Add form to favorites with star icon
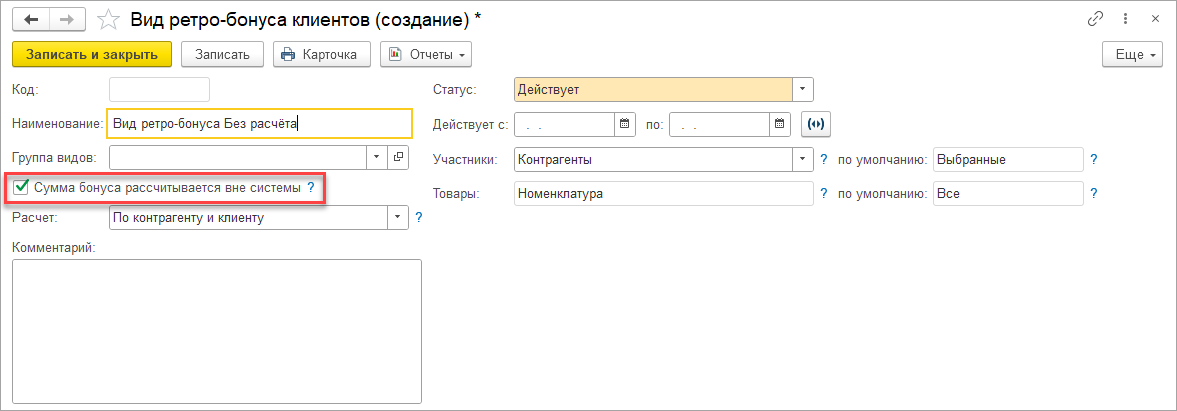The image size is (1177, 411). pos(107,20)
